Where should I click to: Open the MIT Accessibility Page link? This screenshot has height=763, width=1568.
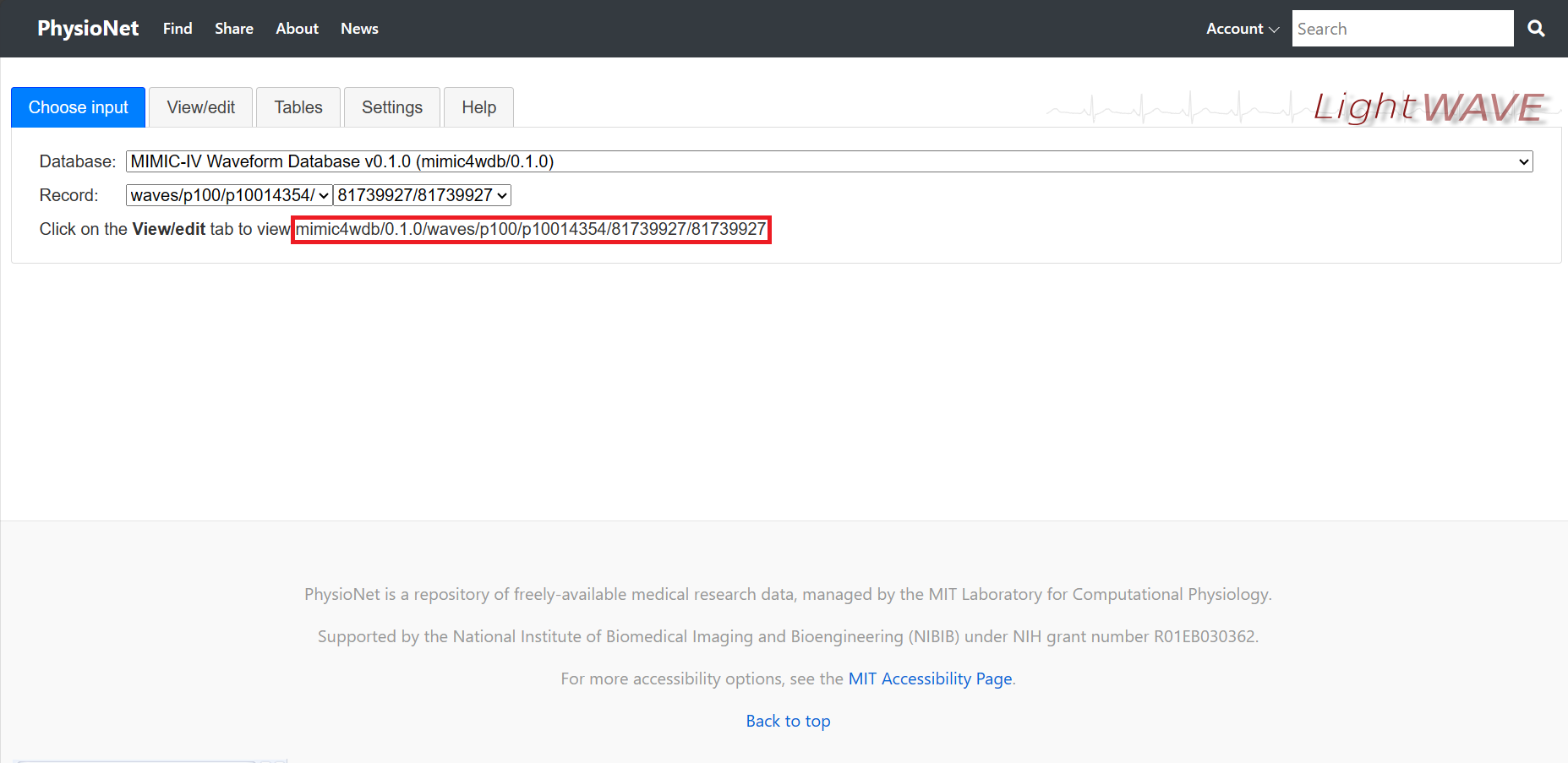[930, 679]
